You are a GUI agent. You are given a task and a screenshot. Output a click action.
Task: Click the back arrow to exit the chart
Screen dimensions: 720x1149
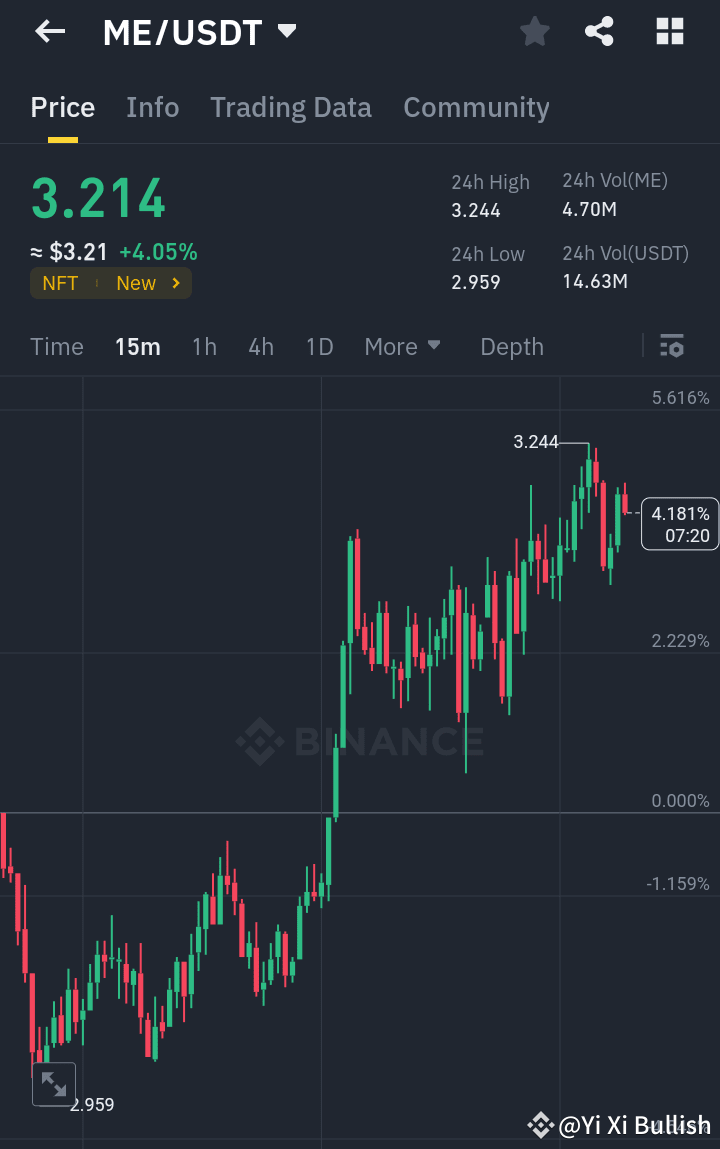point(48,31)
